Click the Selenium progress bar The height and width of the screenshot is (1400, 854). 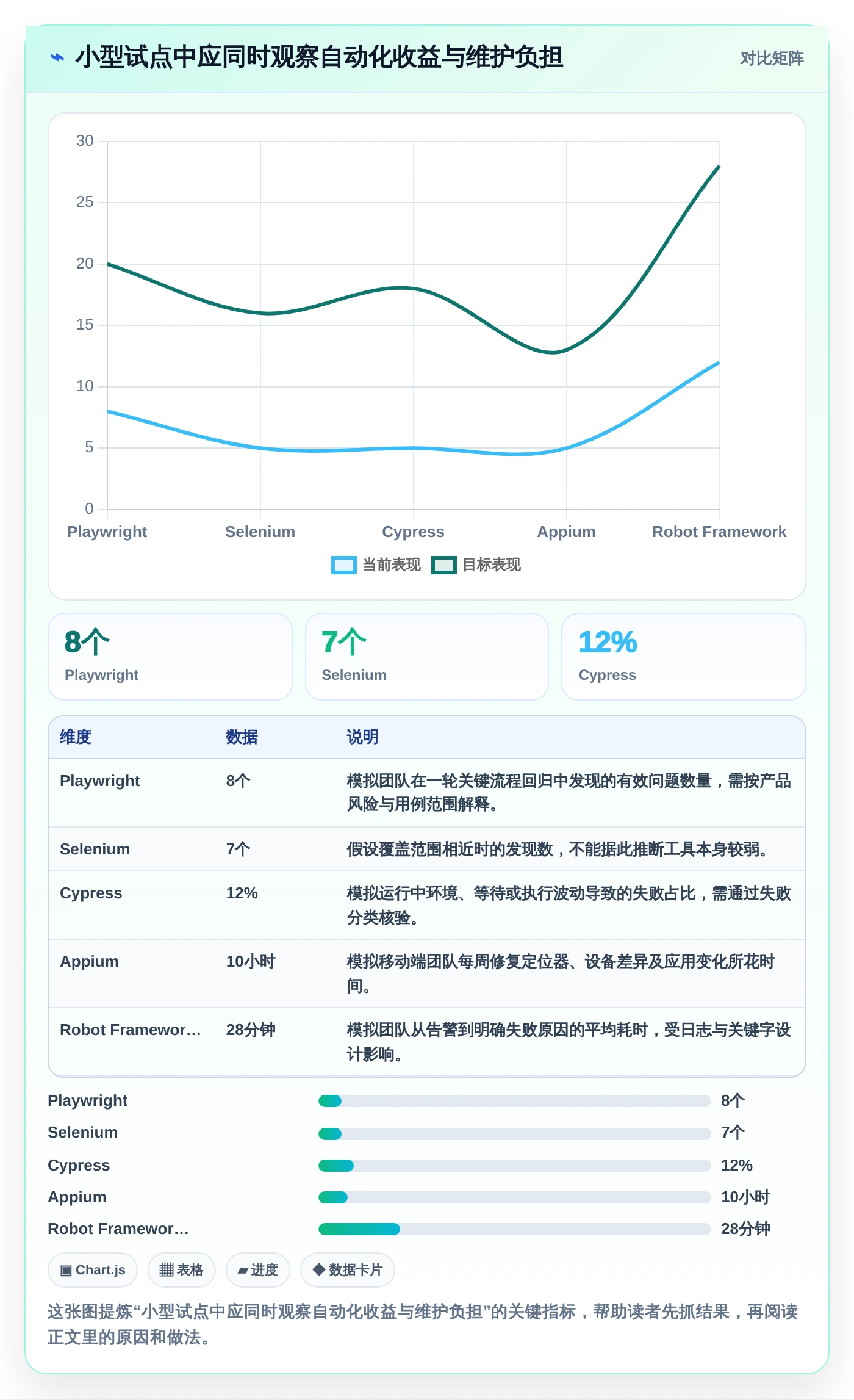pyautogui.click(x=514, y=1134)
